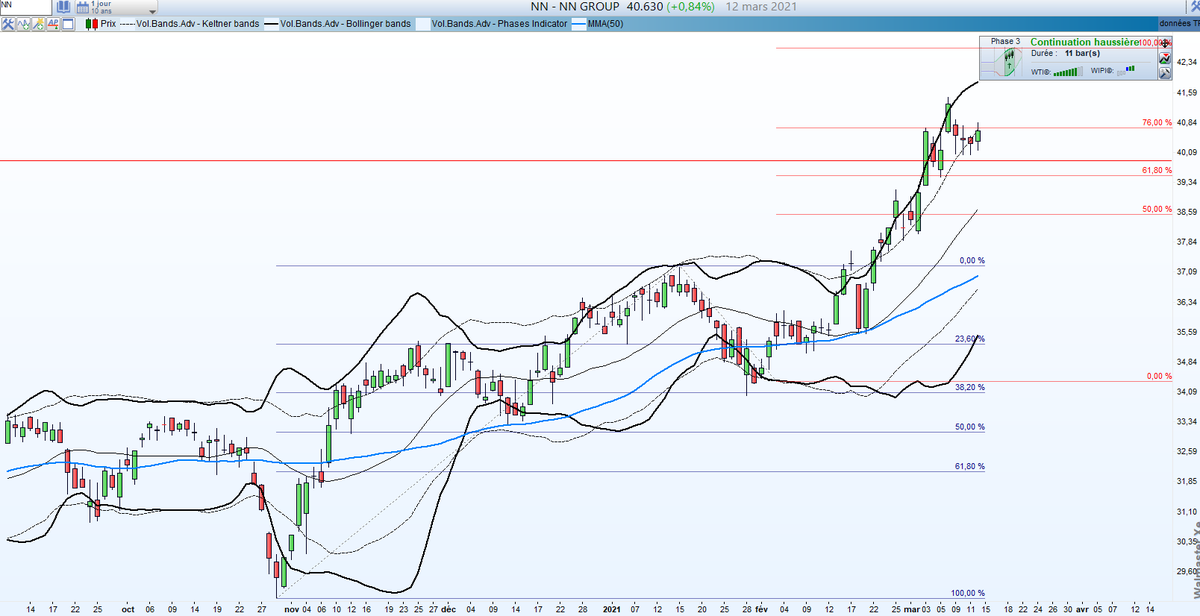Click the 'déc' label on time axis
Screen dimensions: 1200x616
(x=448, y=607)
